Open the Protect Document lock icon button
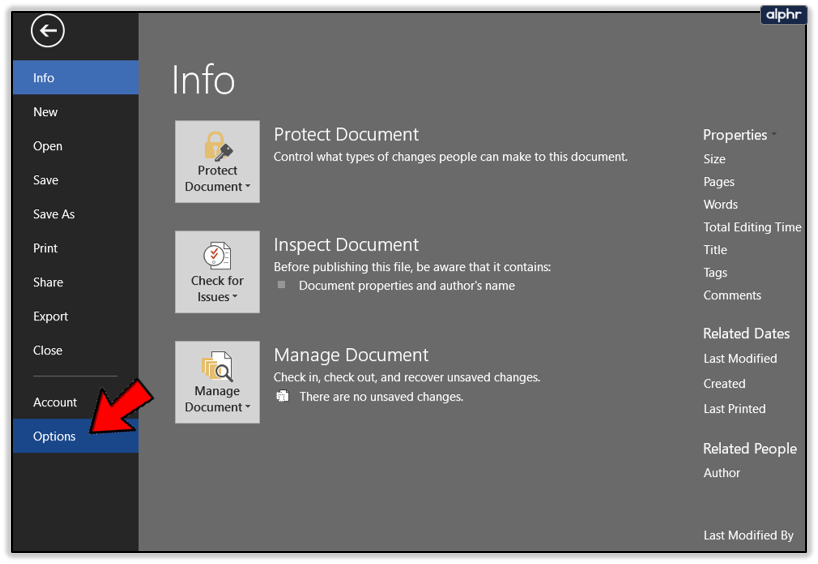 pos(217,162)
